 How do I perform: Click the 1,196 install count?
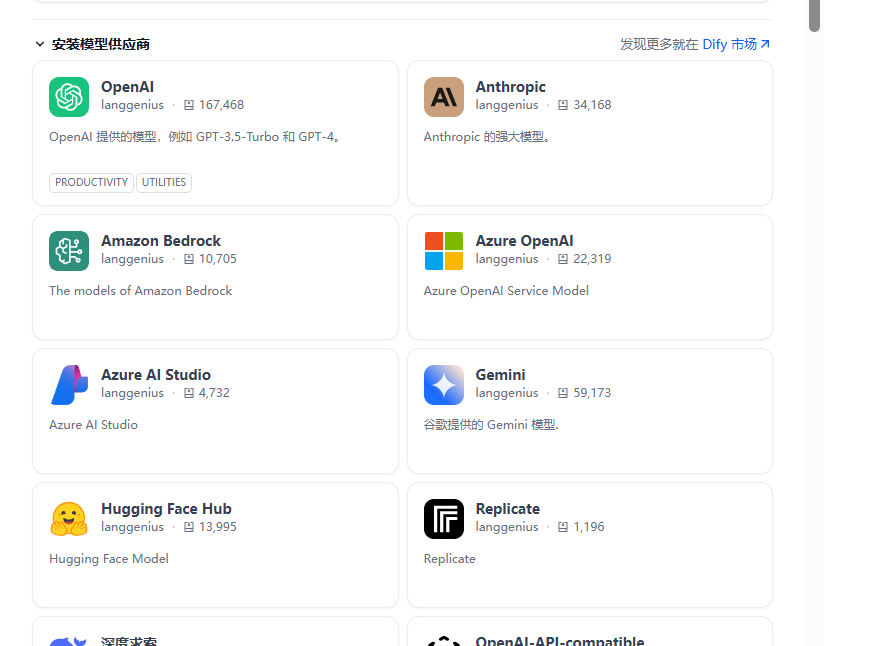click(589, 527)
